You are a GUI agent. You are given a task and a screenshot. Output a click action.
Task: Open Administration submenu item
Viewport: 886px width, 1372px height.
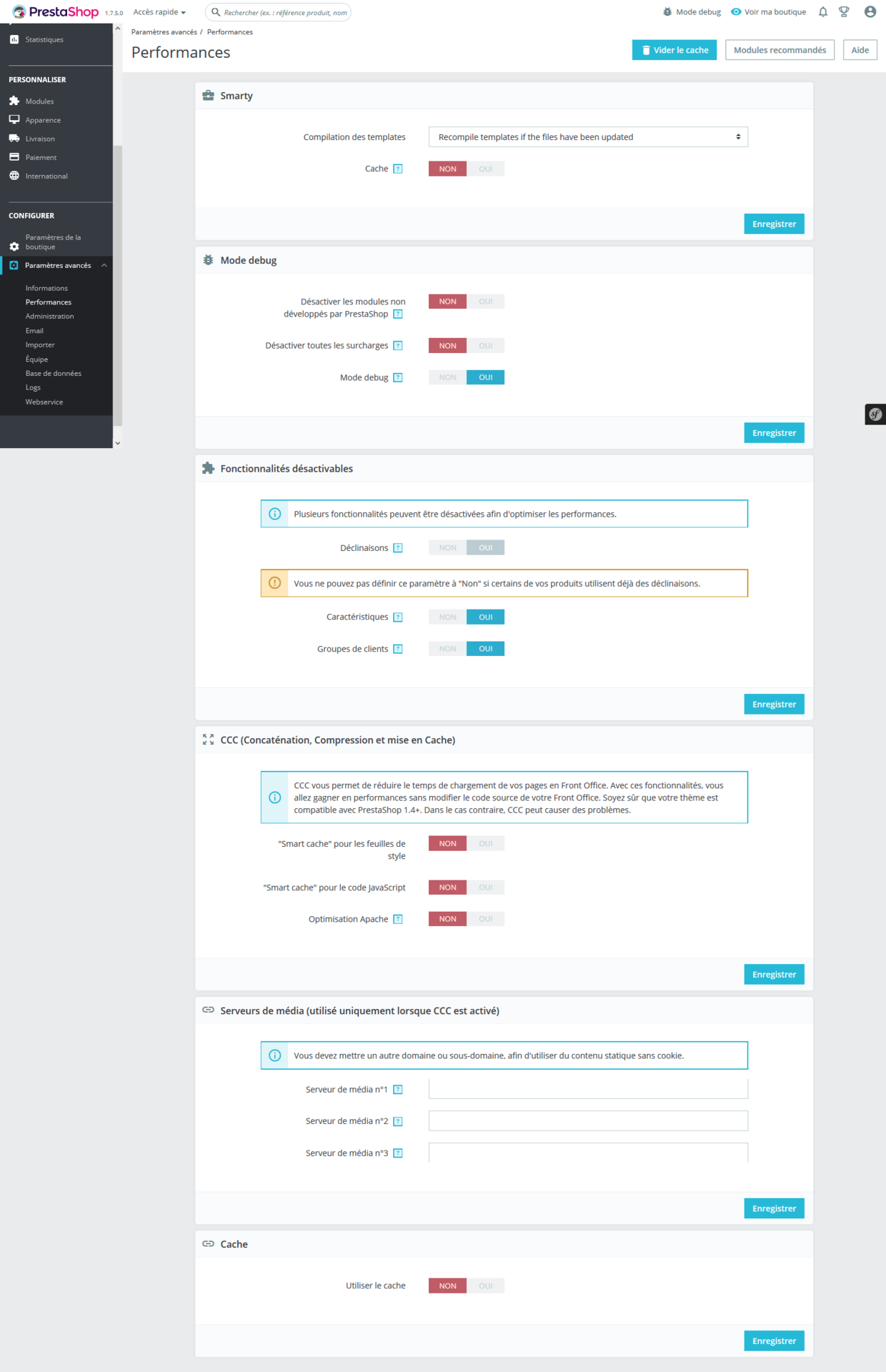(49, 317)
